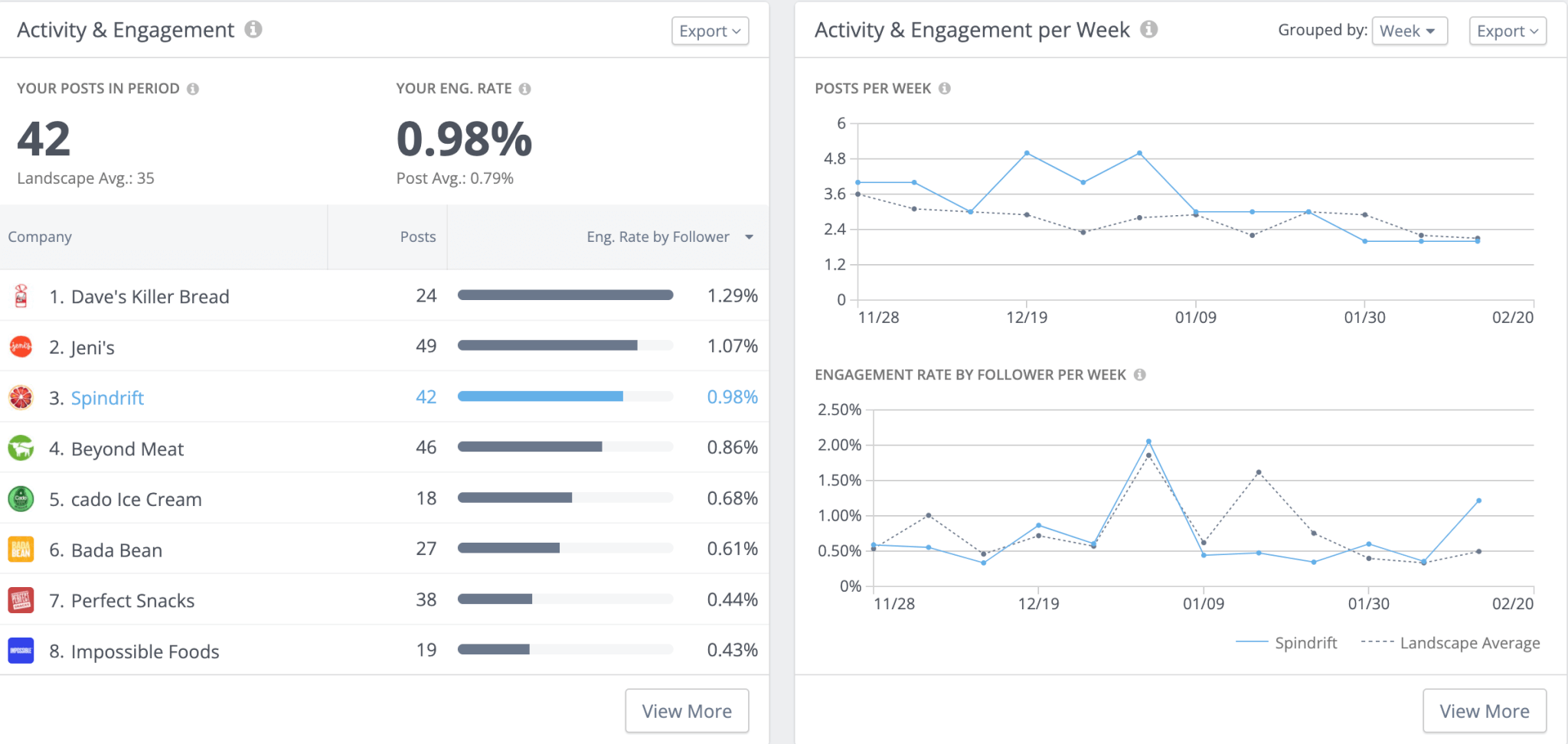Click the 1.29% engagement rate value
This screenshot has width=1568, height=744.
tap(732, 295)
